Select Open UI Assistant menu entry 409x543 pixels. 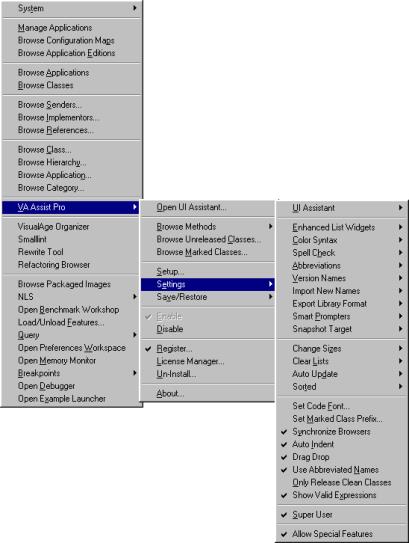(208, 207)
